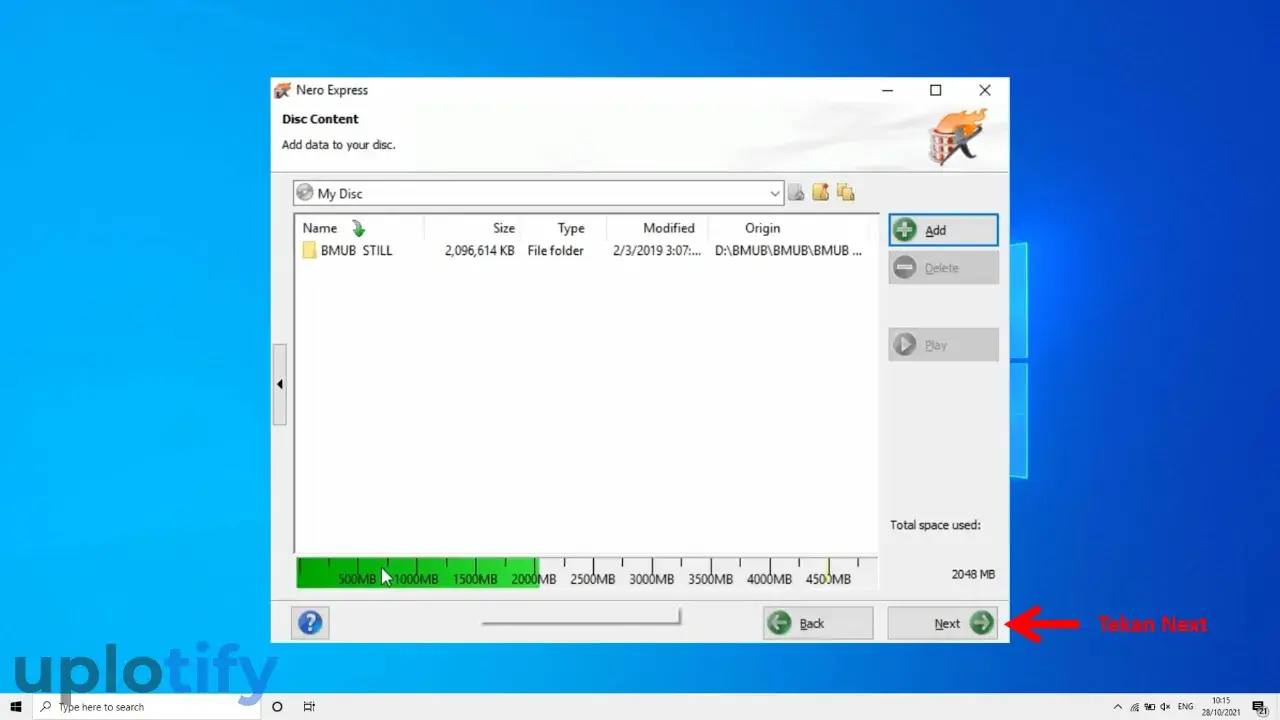
Task: Click the 4500MB yellow capacity marker
Action: [x=828, y=571]
